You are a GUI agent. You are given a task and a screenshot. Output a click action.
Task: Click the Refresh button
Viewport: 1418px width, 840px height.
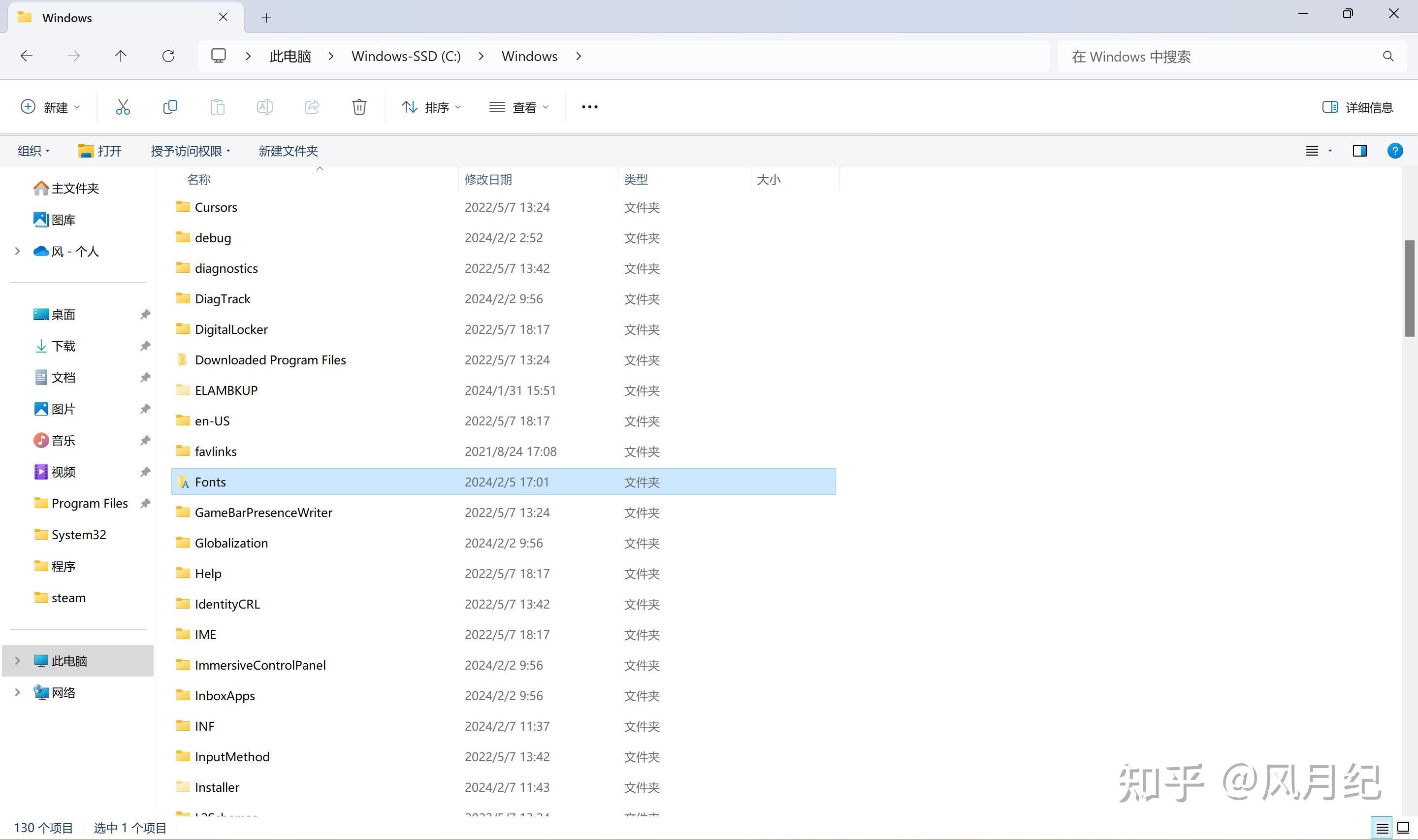pyautogui.click(x=168, y=56)
